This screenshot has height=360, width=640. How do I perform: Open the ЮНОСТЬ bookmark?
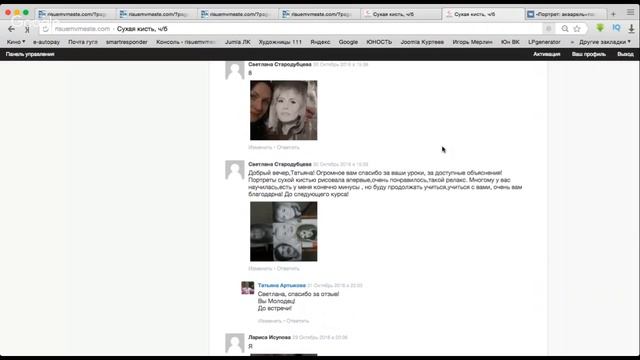click(x=379, y=42)
